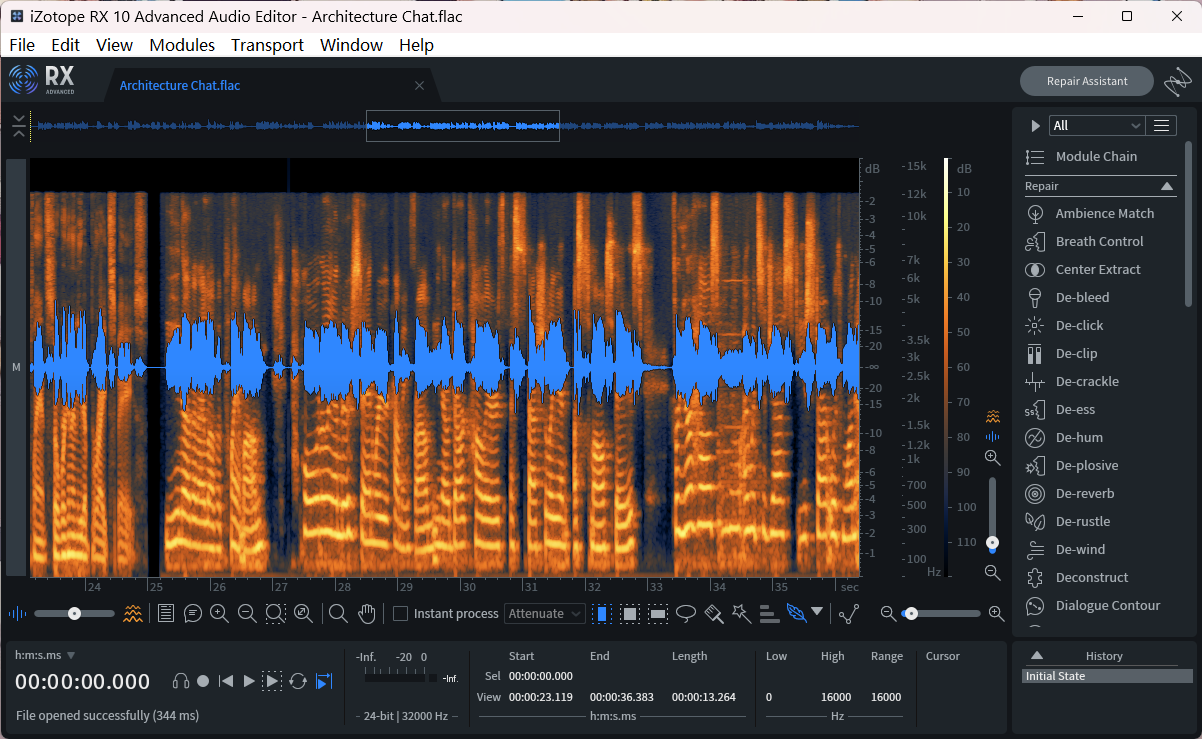Select the Lasso selection tool
This screenshot has width=1202, height=739.
click(686, 613)
